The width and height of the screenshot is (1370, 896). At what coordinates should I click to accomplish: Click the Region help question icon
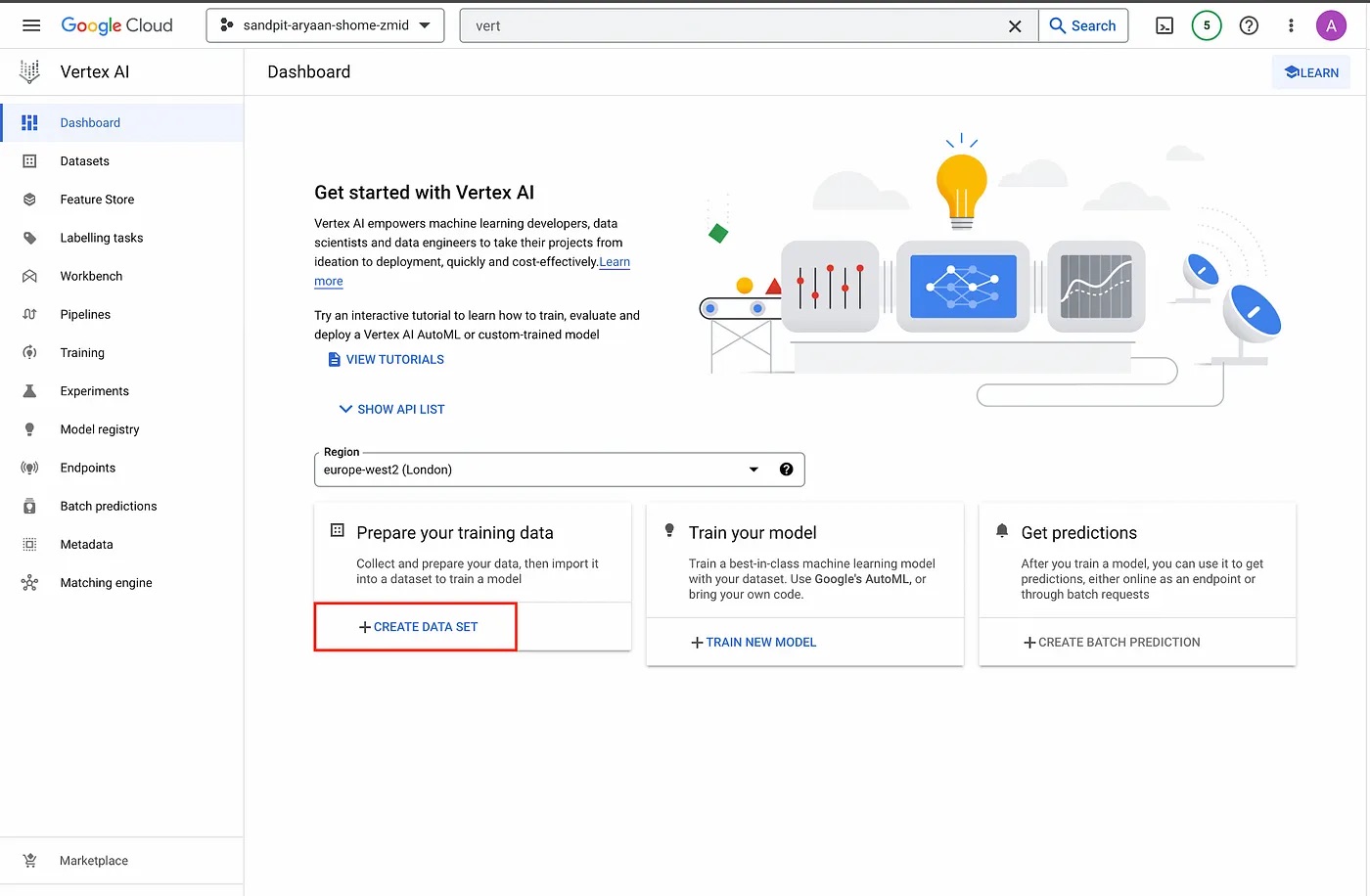[x=786, y=470]
